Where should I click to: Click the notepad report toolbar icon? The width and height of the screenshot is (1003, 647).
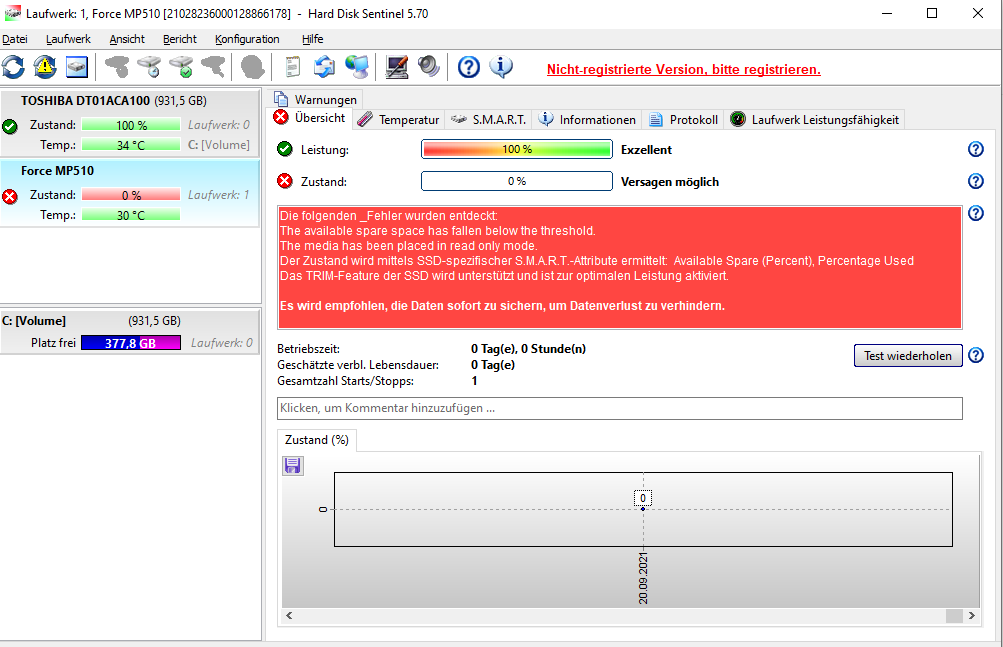292,67
